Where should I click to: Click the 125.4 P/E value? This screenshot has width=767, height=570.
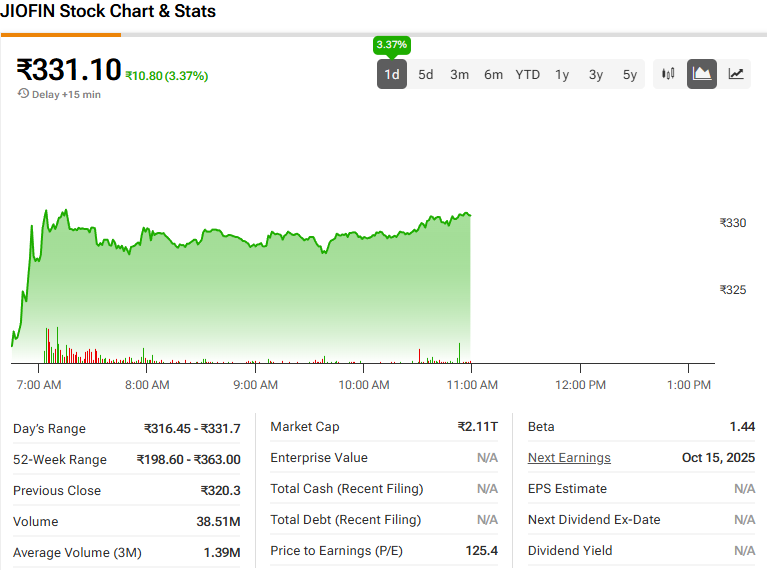point(482,550)
